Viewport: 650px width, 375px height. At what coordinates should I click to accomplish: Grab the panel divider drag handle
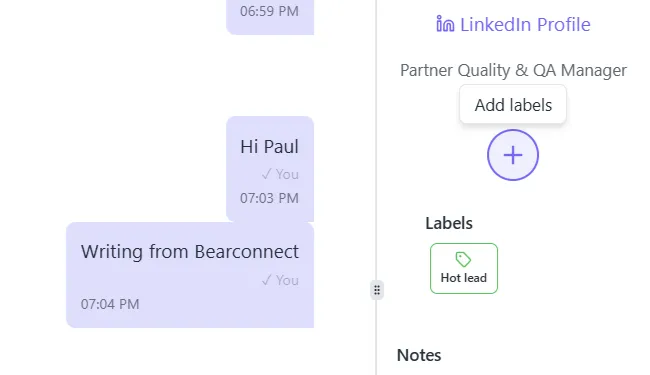pos(377,290)
